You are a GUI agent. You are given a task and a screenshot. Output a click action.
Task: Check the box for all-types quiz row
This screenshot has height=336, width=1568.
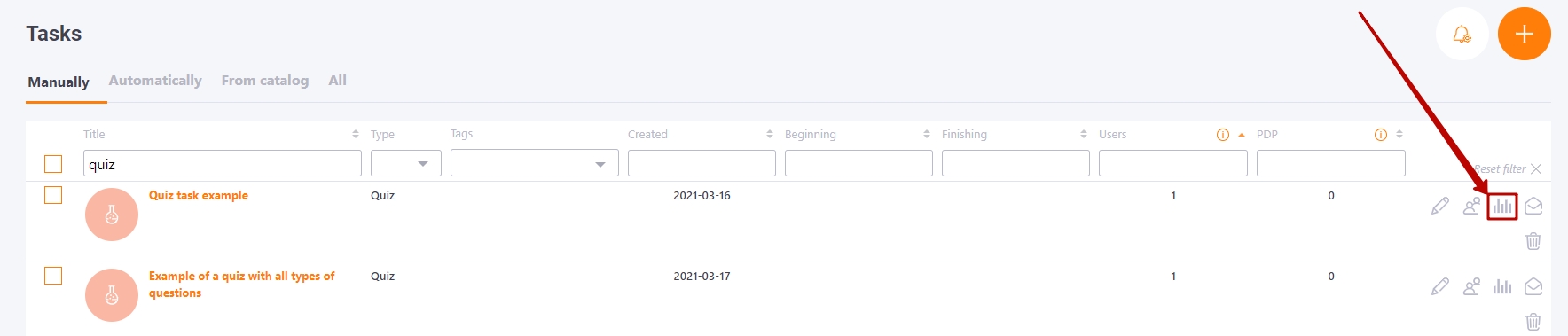(53, 276)
